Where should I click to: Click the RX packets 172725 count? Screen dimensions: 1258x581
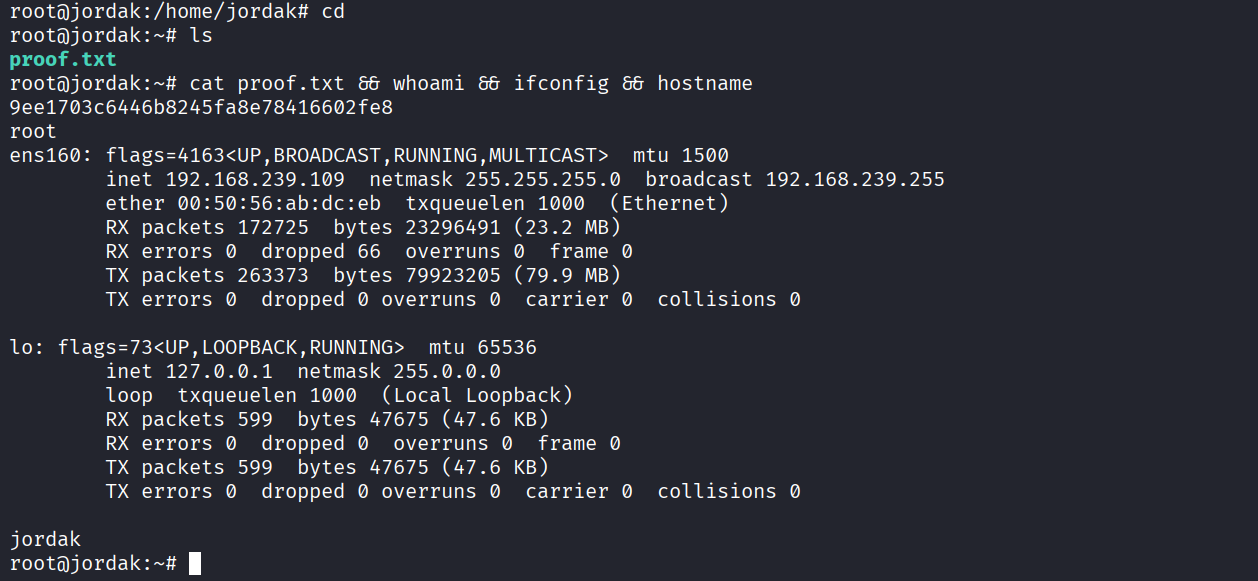click(x=273, y=228)
